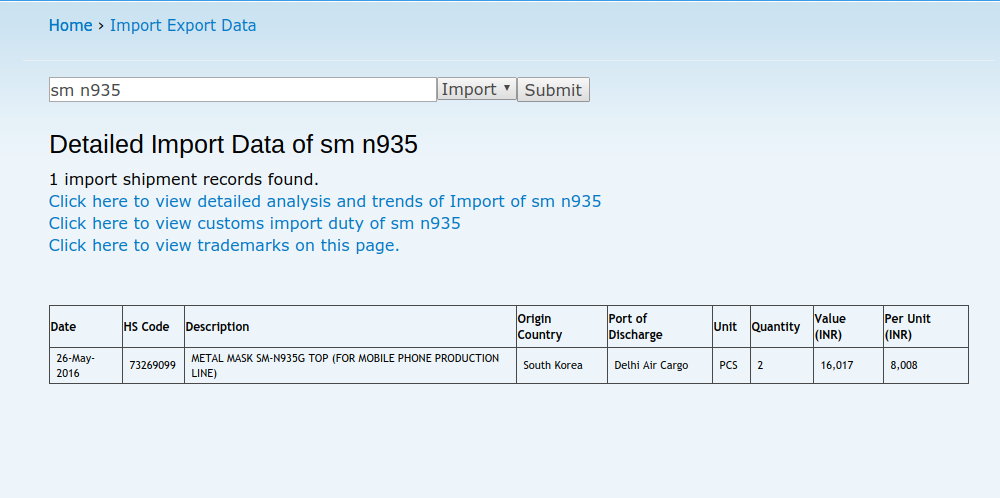The image size is (1000, 498).
Task: Click the Per Unit (INR) column header
Action: [x=907, y=327]
